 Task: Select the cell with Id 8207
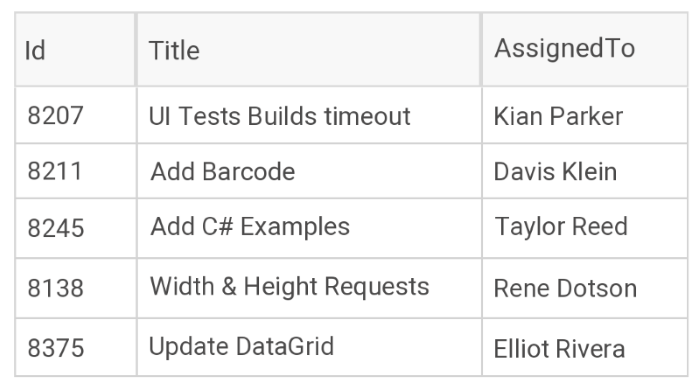76,115
